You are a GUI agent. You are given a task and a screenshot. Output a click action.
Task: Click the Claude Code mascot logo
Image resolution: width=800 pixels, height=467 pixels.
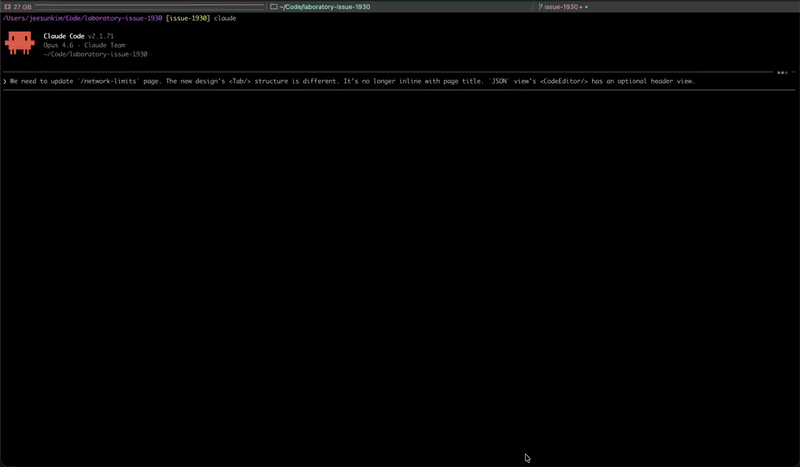pyautogui.click(x=20, y=42)
